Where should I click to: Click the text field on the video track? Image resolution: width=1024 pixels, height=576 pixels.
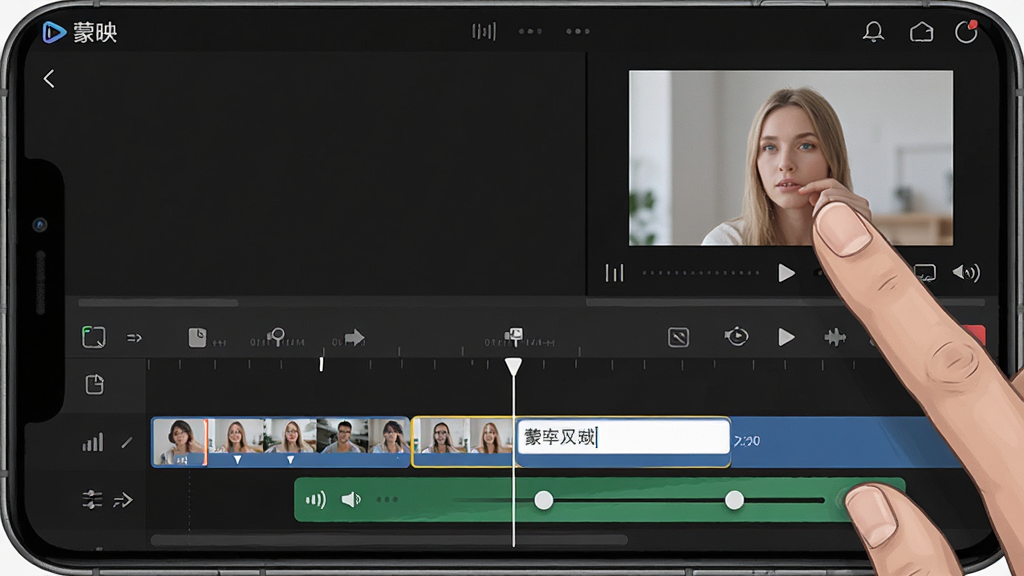(x=624, y=437)
